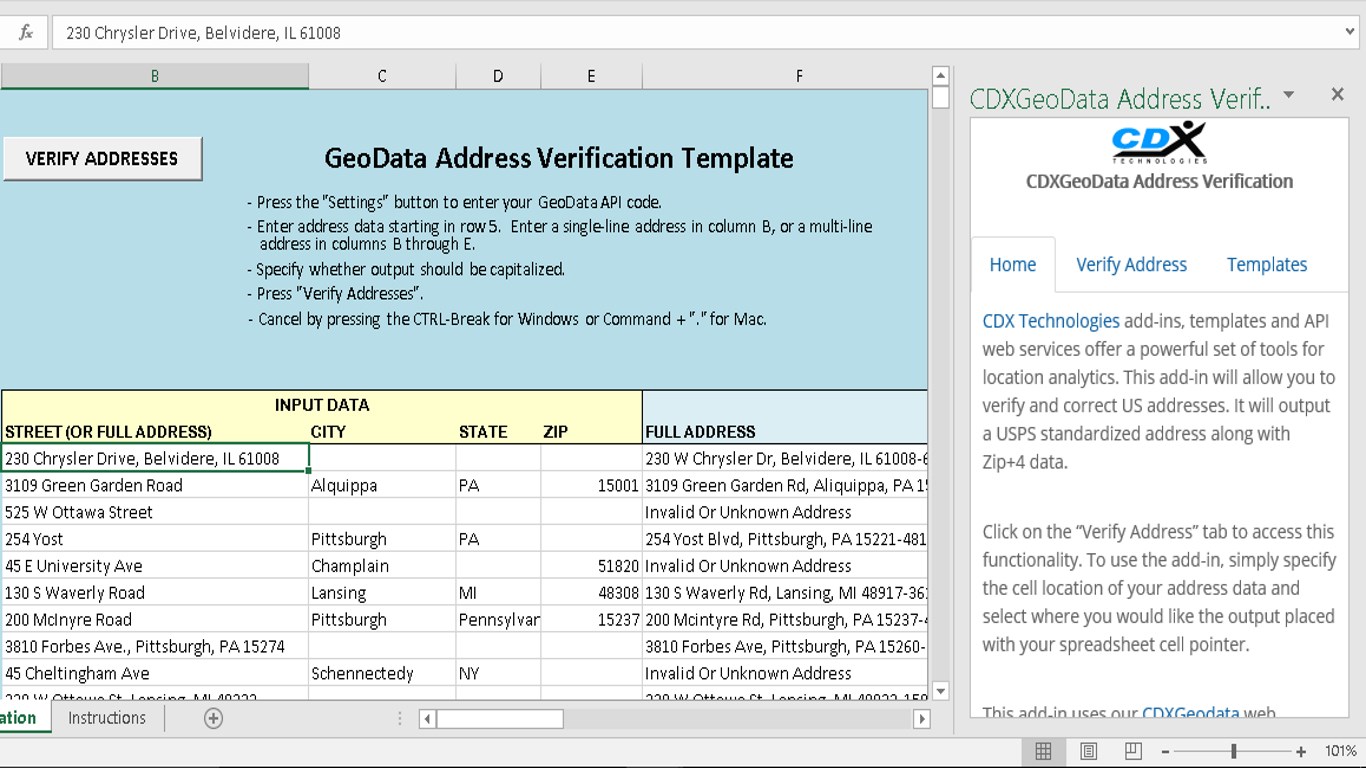Viewport: 1366px width, 768px height.
Task: Open the Templates tab
Action: (1267, 265)
